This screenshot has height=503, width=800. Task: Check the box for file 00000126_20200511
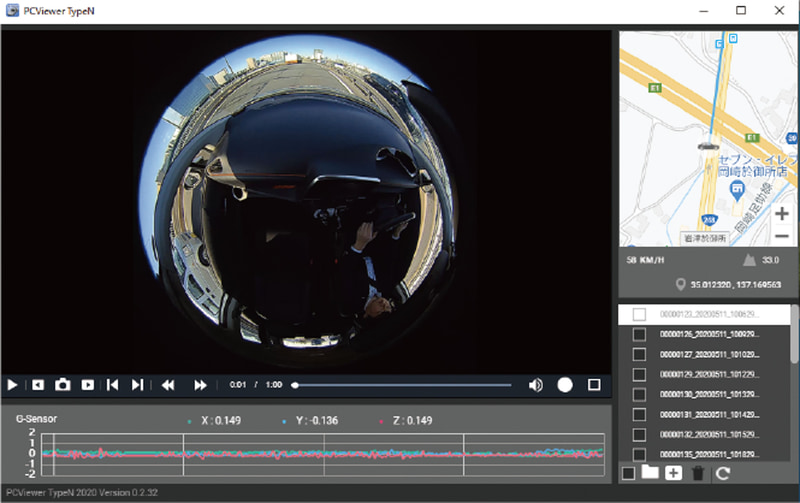pos(639,334)
